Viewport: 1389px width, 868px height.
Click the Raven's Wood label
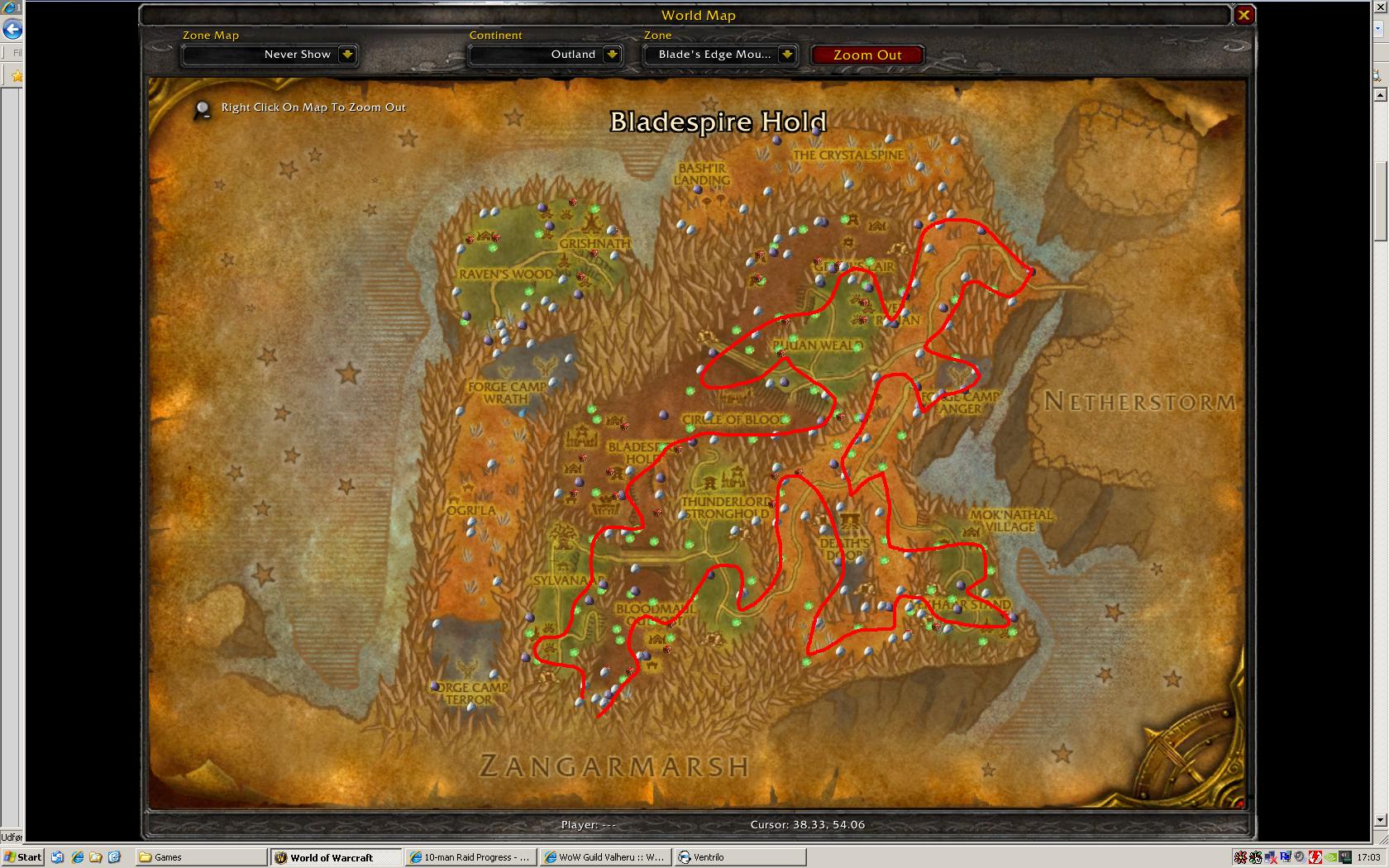coord(506,274)
